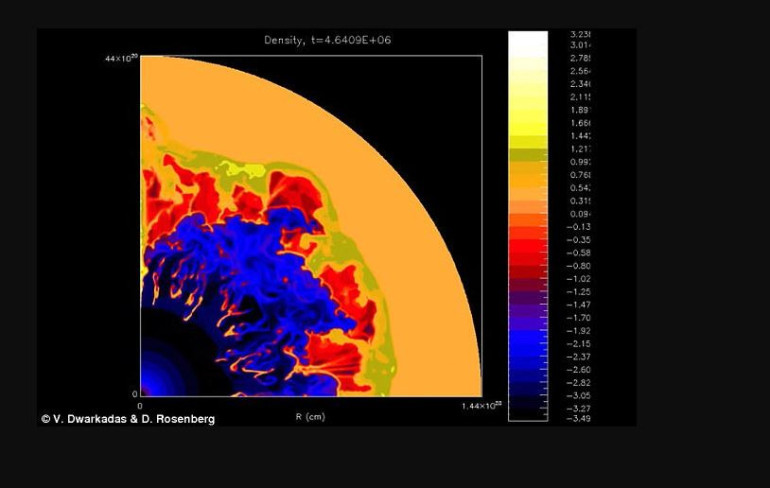Viewport: 770px width, 488px height.
Task: Click the 0 label beside the y-axis
Action: pyautogui.click(x=135, y=394)
